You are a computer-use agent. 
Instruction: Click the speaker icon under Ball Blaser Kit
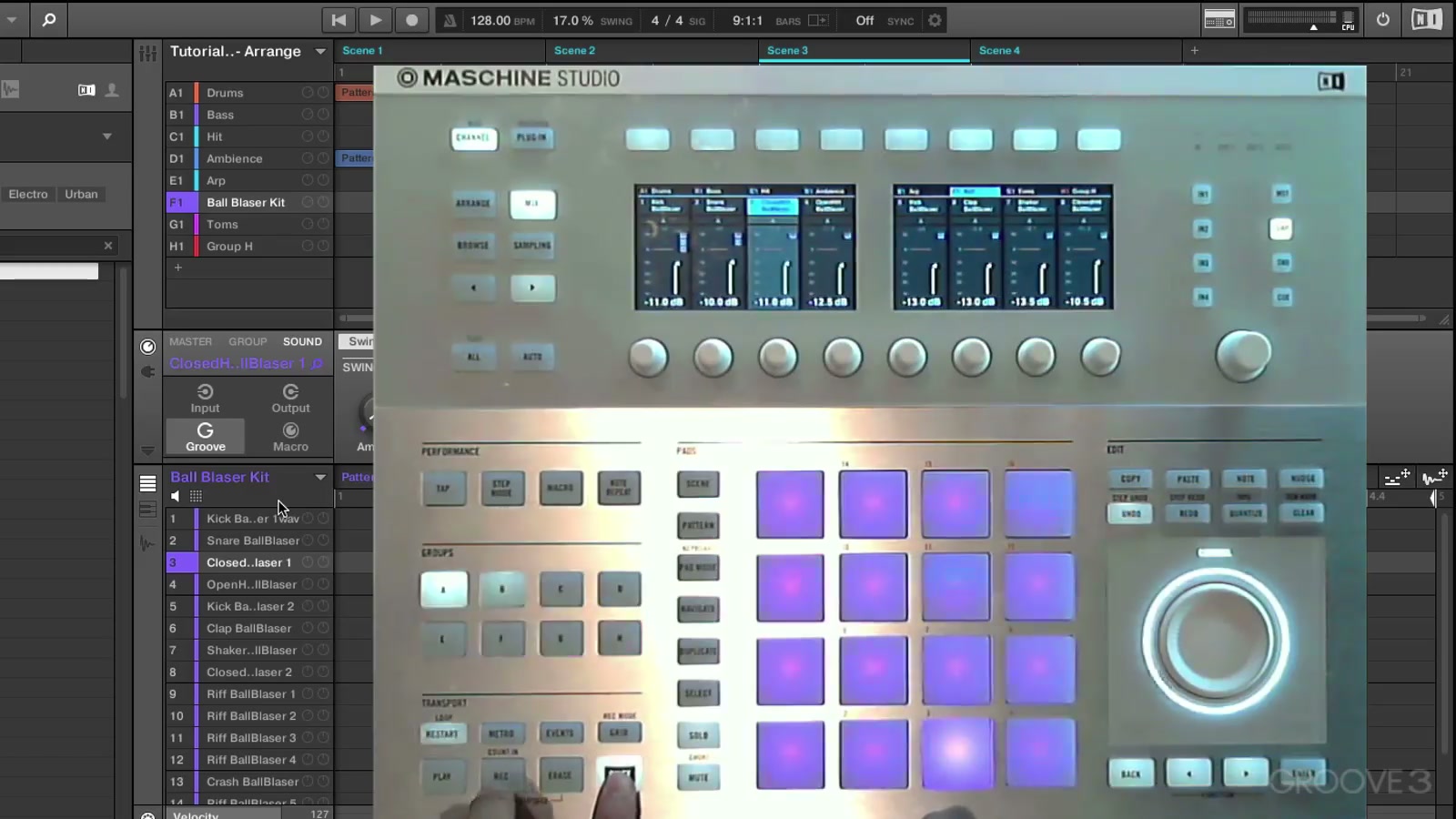click(176, 496)
